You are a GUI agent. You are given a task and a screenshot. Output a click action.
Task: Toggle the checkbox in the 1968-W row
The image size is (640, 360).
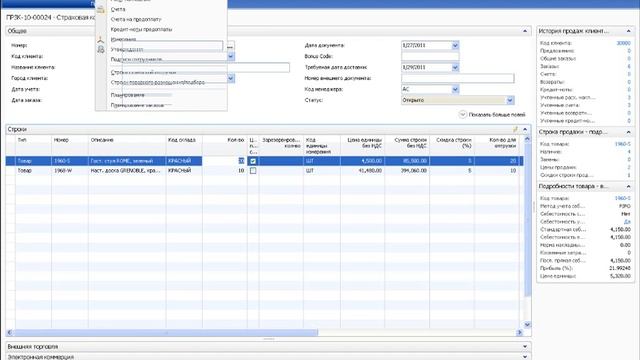(x=253, y=171)
